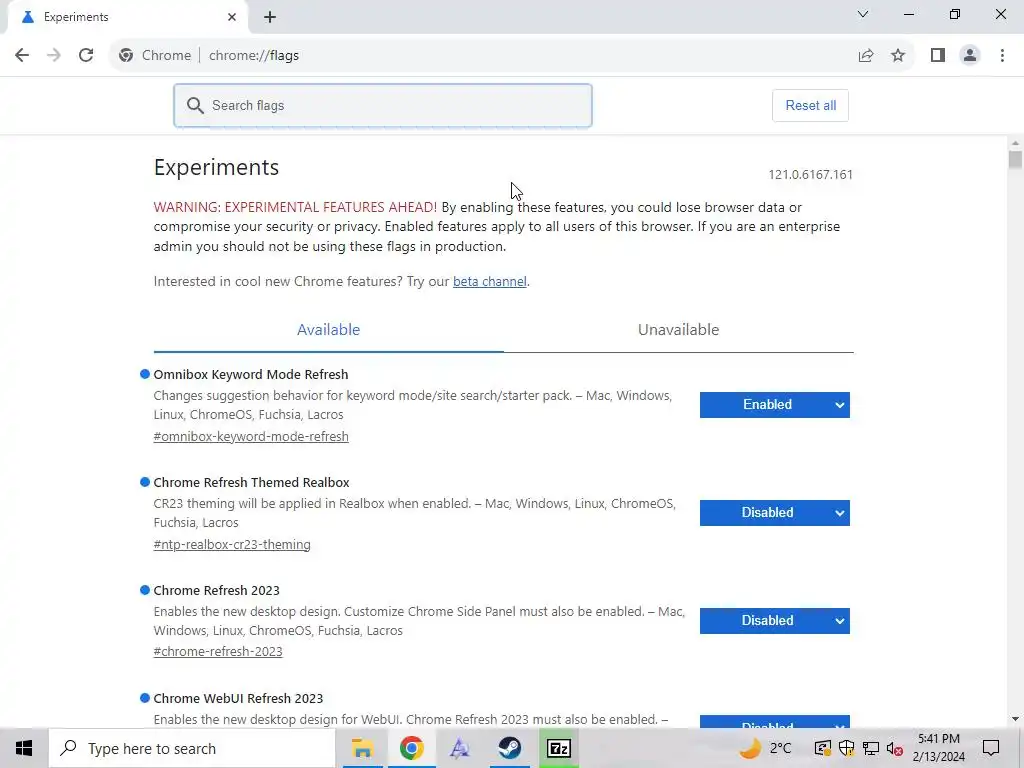Click the page scrollbar thumb
Screen dimensions: 1024x768
(1015, 160)
